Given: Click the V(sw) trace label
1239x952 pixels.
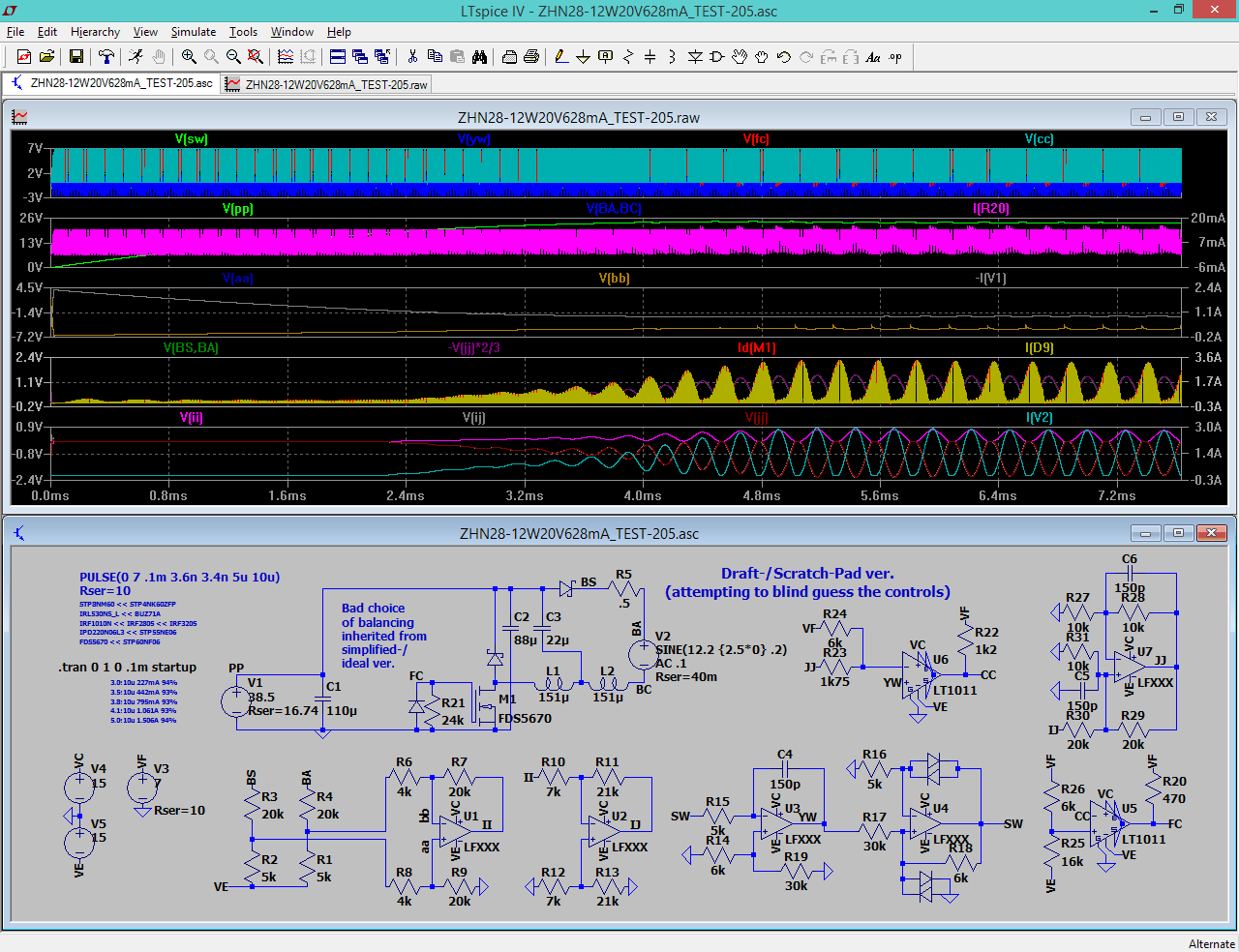Looking at the screenshot, I should click(x=192, y=139).
